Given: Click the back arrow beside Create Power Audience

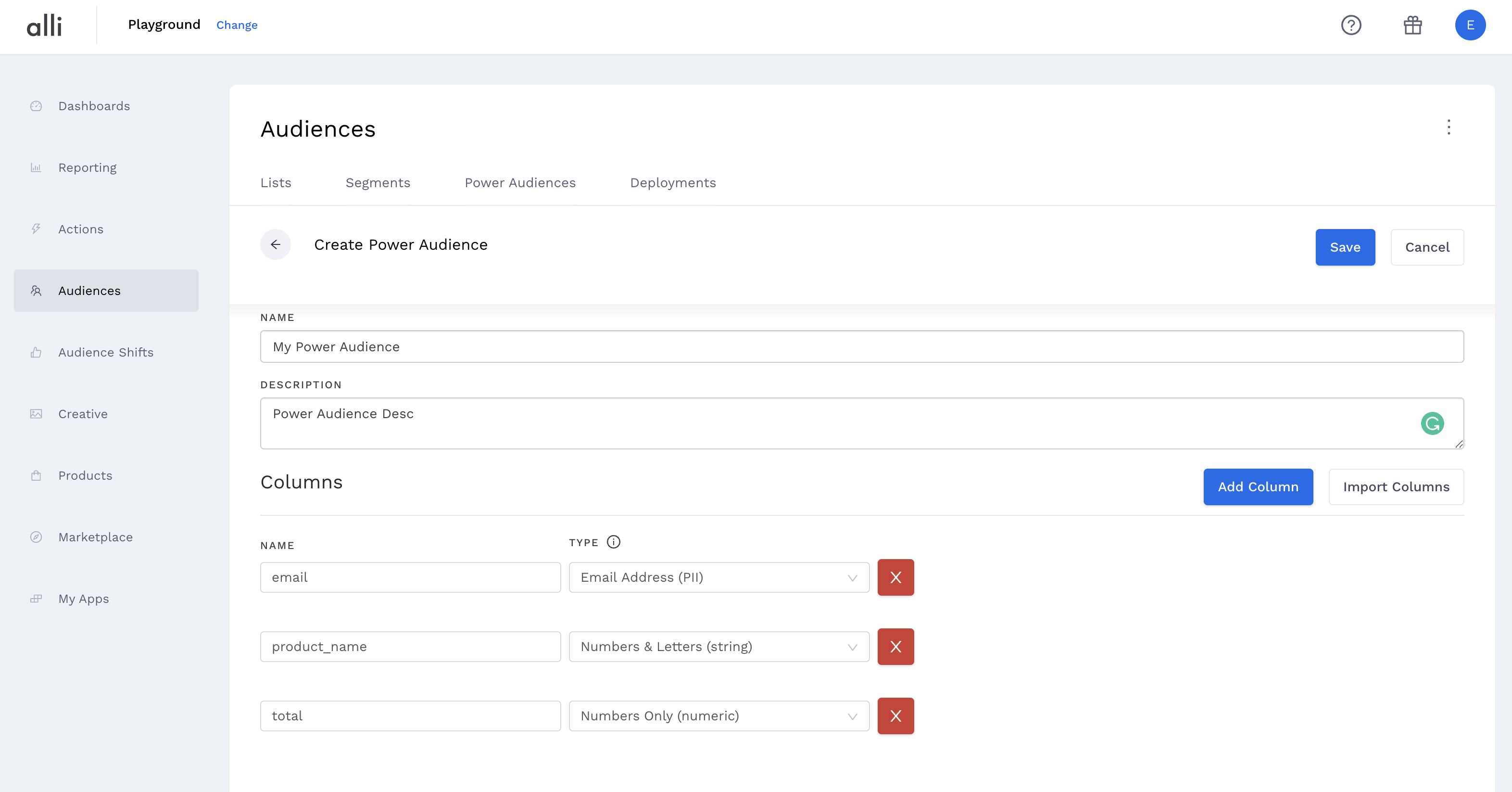Looking at the screenshot, I should pyautogui.click(x=275, y=244).
